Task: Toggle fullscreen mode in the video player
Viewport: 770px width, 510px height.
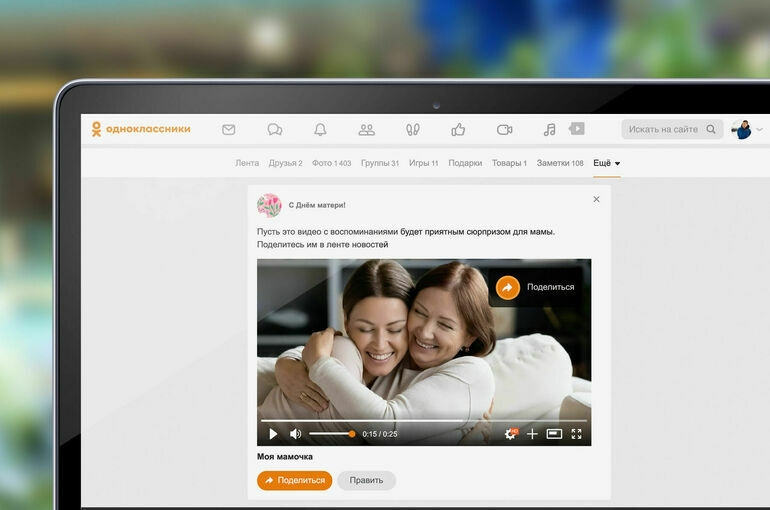Action: (576, 434)
